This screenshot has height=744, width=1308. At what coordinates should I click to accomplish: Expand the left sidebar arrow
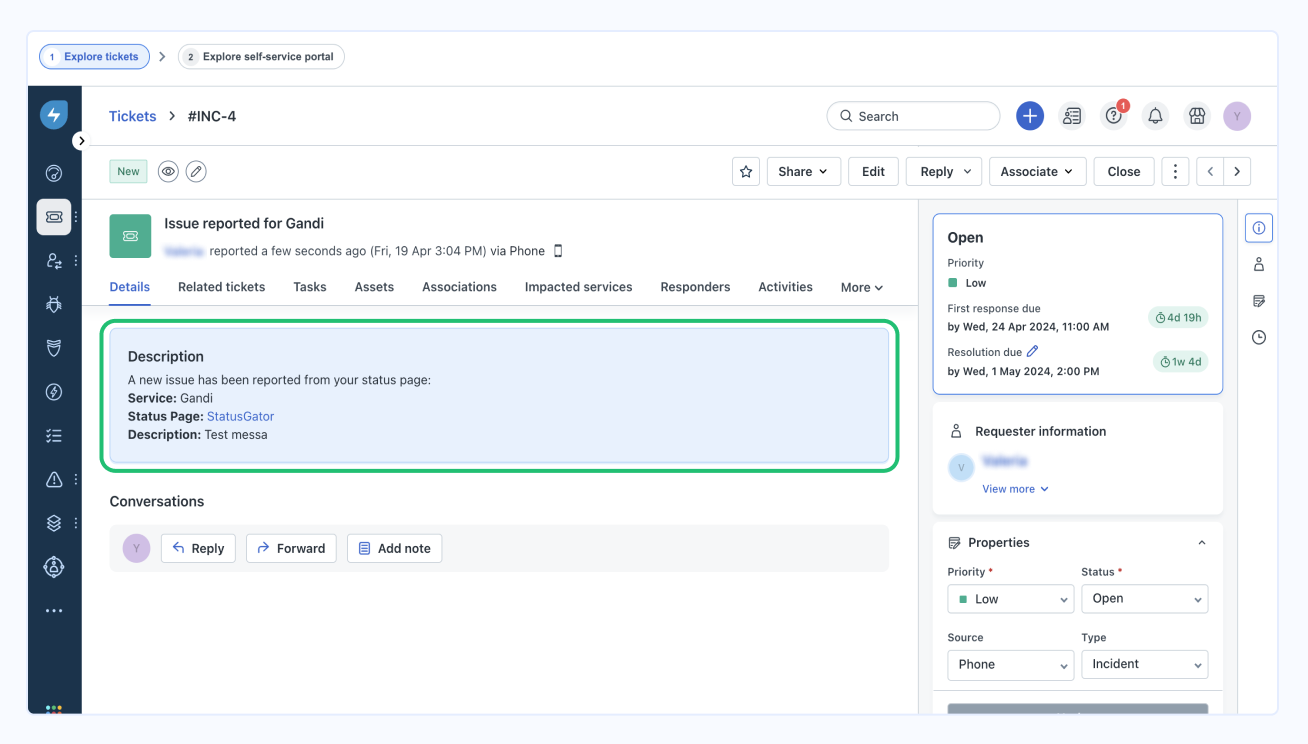point(82,141)
